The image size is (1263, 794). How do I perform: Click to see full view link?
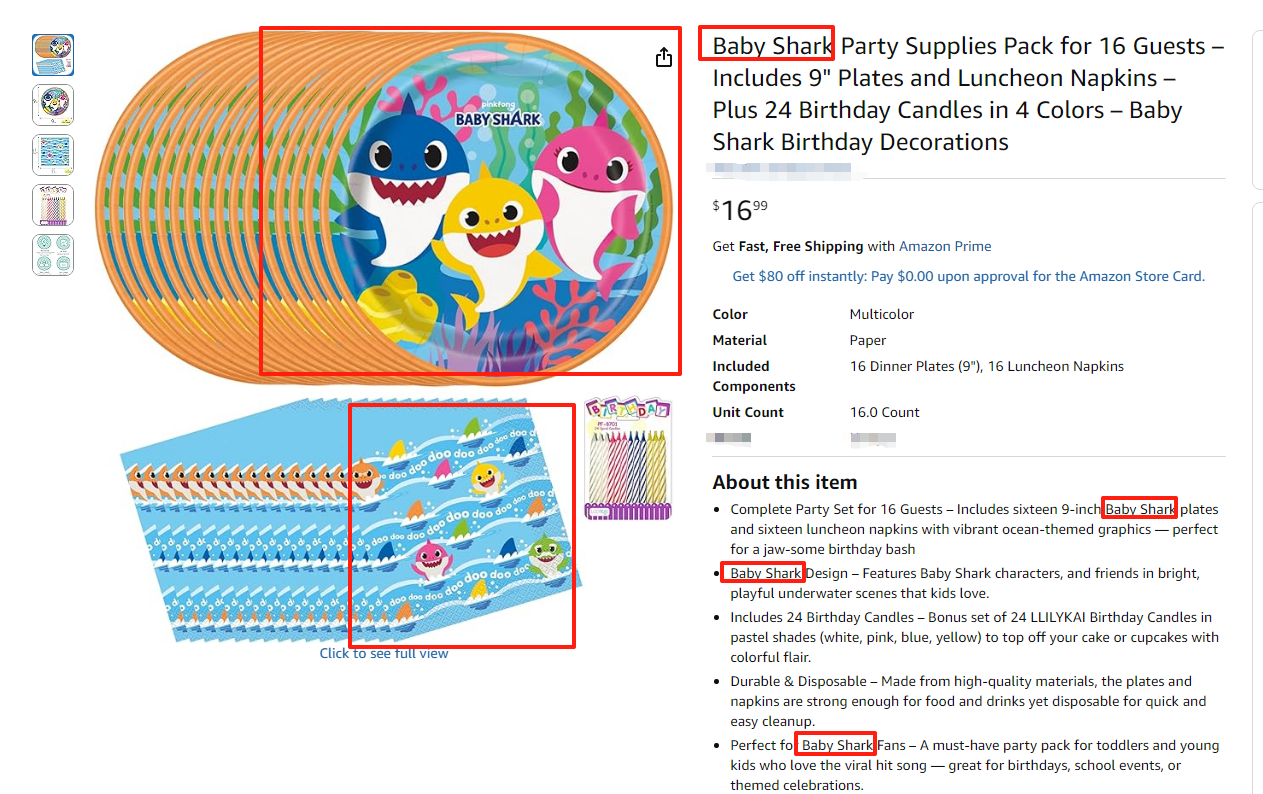coord(384,653)
